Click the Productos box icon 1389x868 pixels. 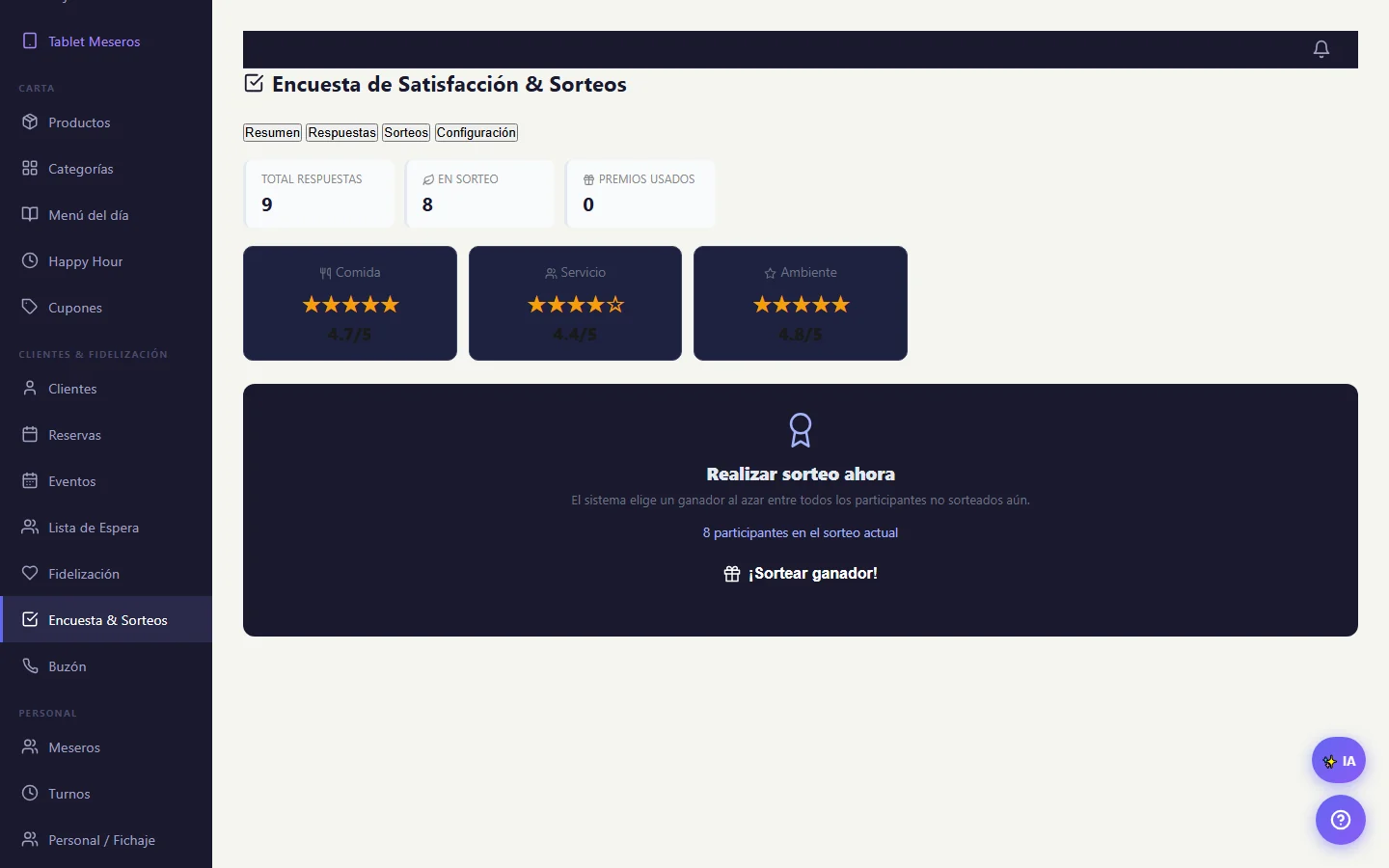tap(30, 122)
